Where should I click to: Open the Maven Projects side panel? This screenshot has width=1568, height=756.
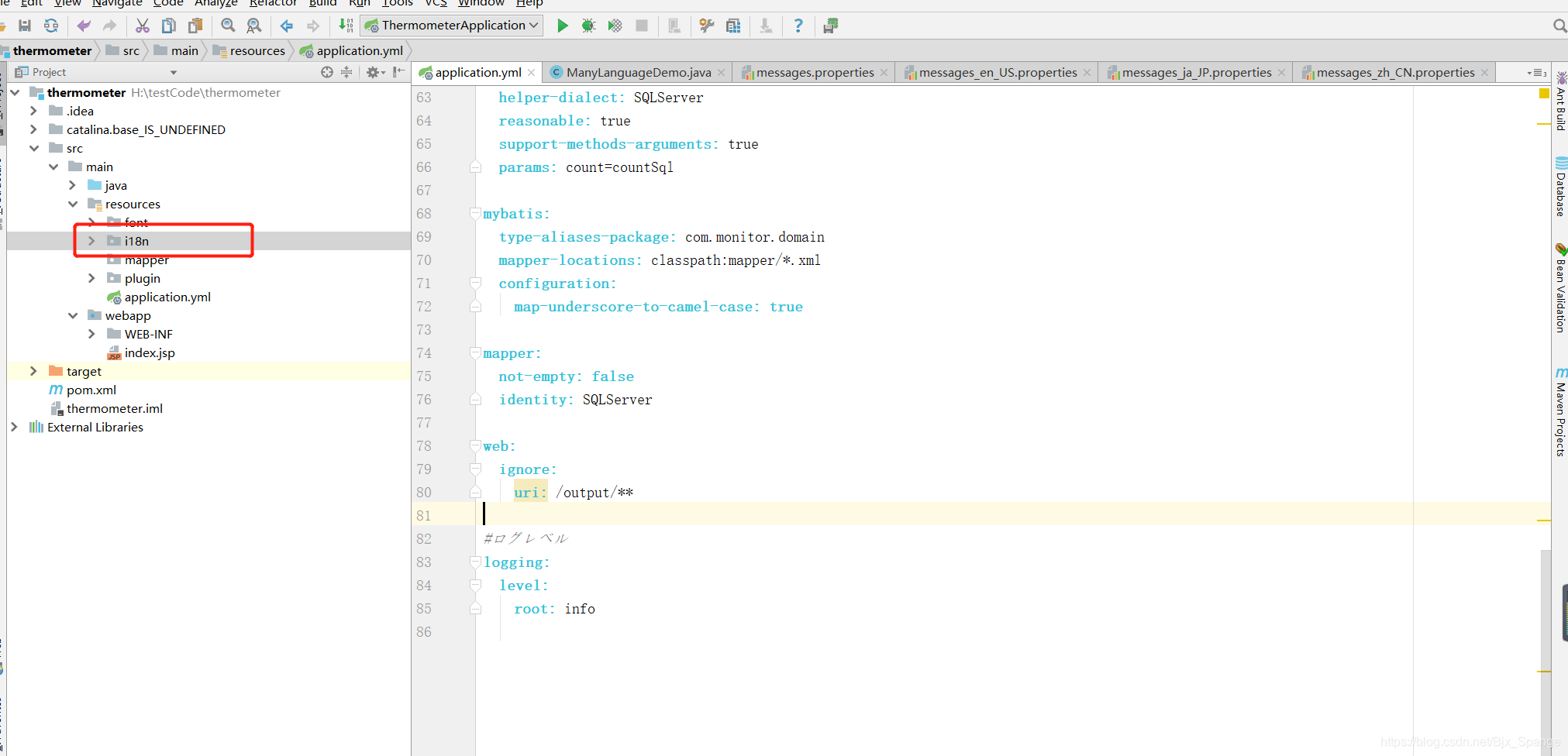pos(1560,412)
